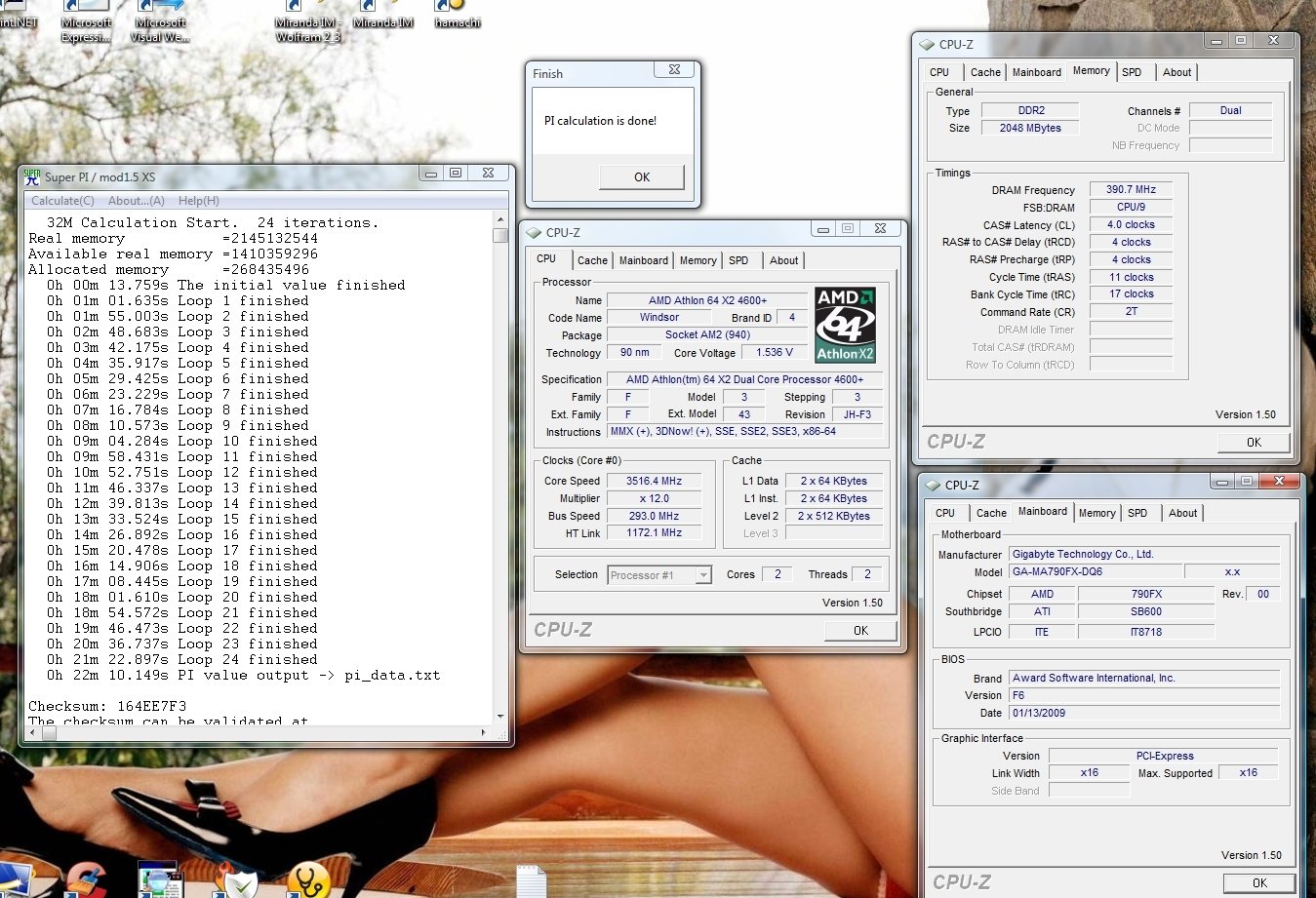Click OK in the CPU-Z Memory window
The width and height of the screenshot is (1316, 898).
[x=1254, y=443]
